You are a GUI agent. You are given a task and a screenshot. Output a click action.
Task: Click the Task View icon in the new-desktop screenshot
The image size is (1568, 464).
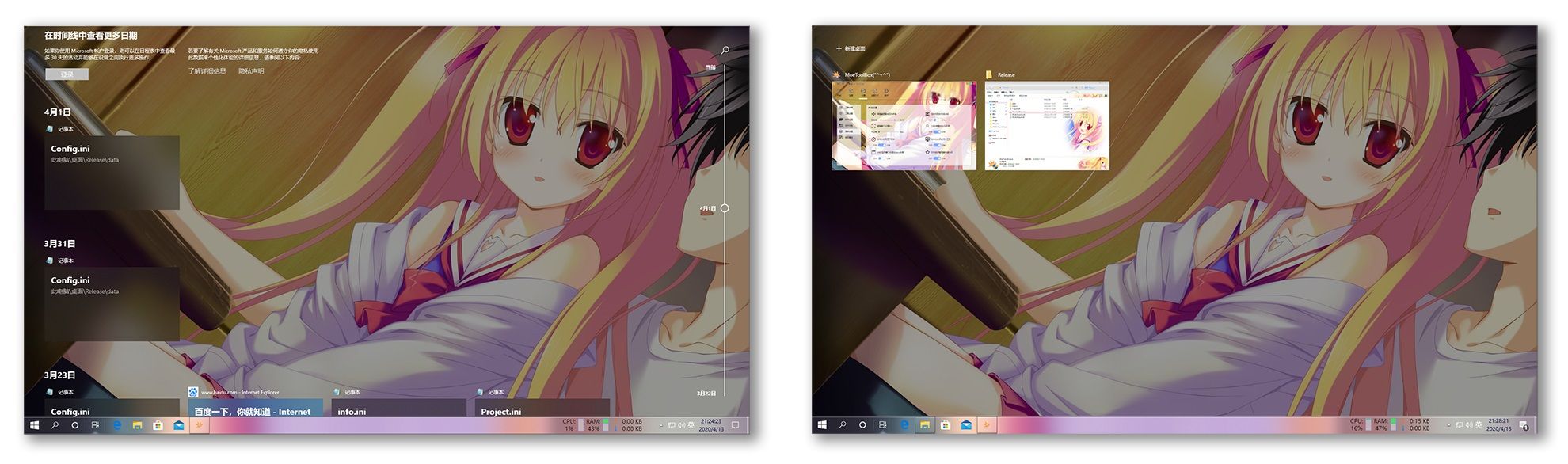tap(883, 425)
